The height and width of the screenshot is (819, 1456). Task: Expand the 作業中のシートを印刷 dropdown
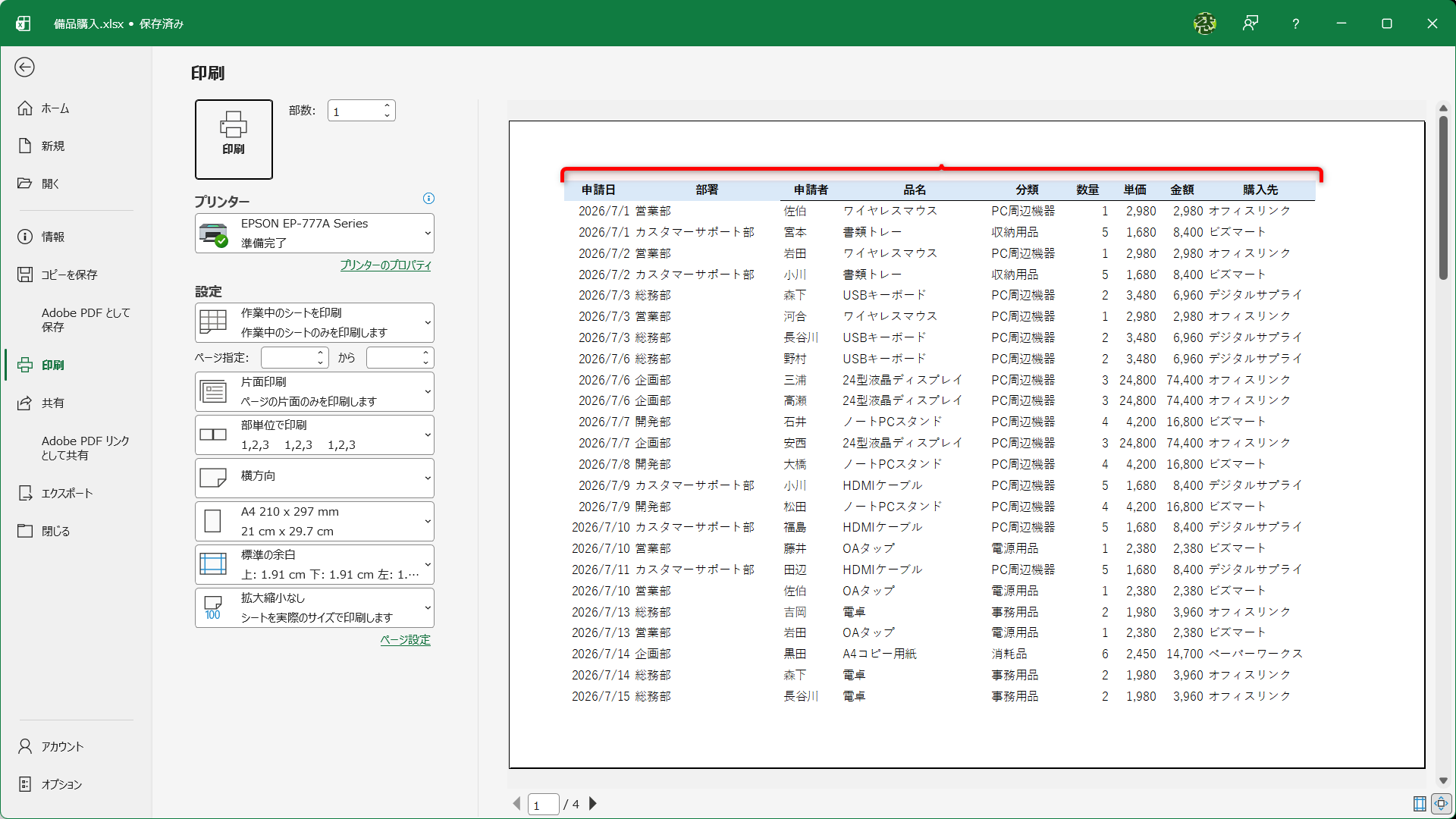315,322
